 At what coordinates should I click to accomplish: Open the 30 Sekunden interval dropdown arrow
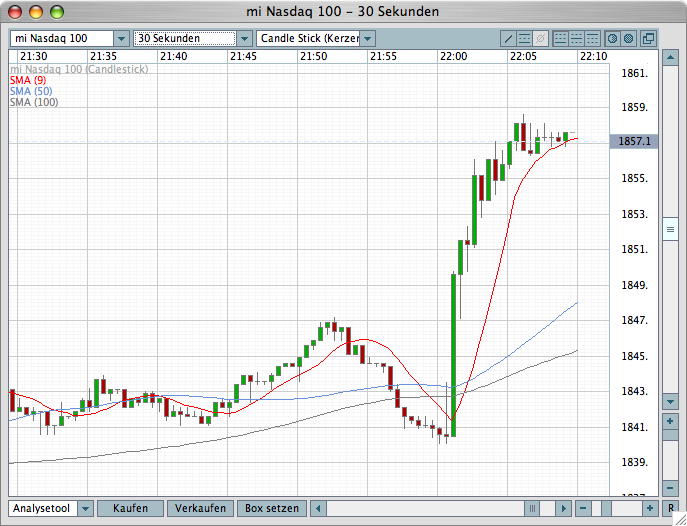(244, 39)
